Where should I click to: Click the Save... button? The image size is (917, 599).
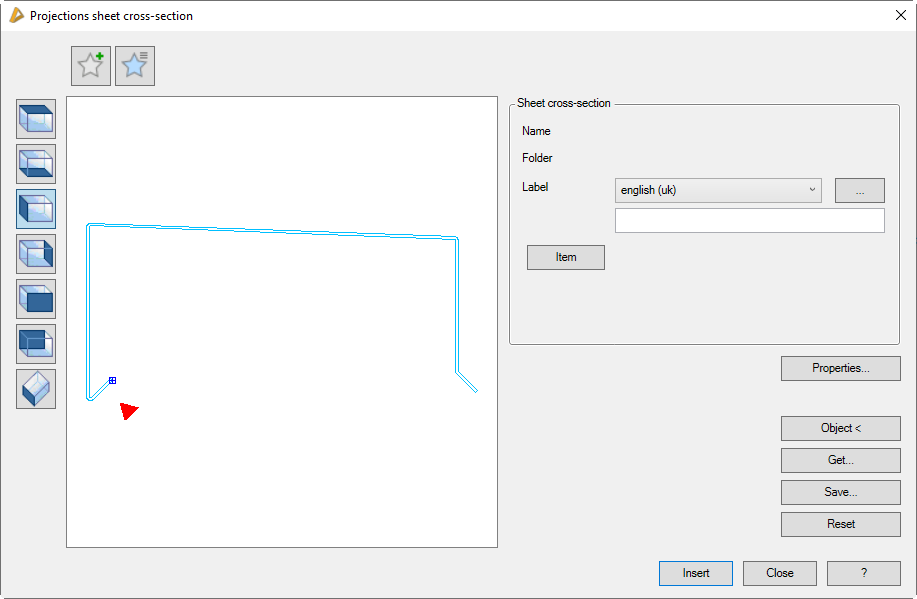[x=840, y=492]
